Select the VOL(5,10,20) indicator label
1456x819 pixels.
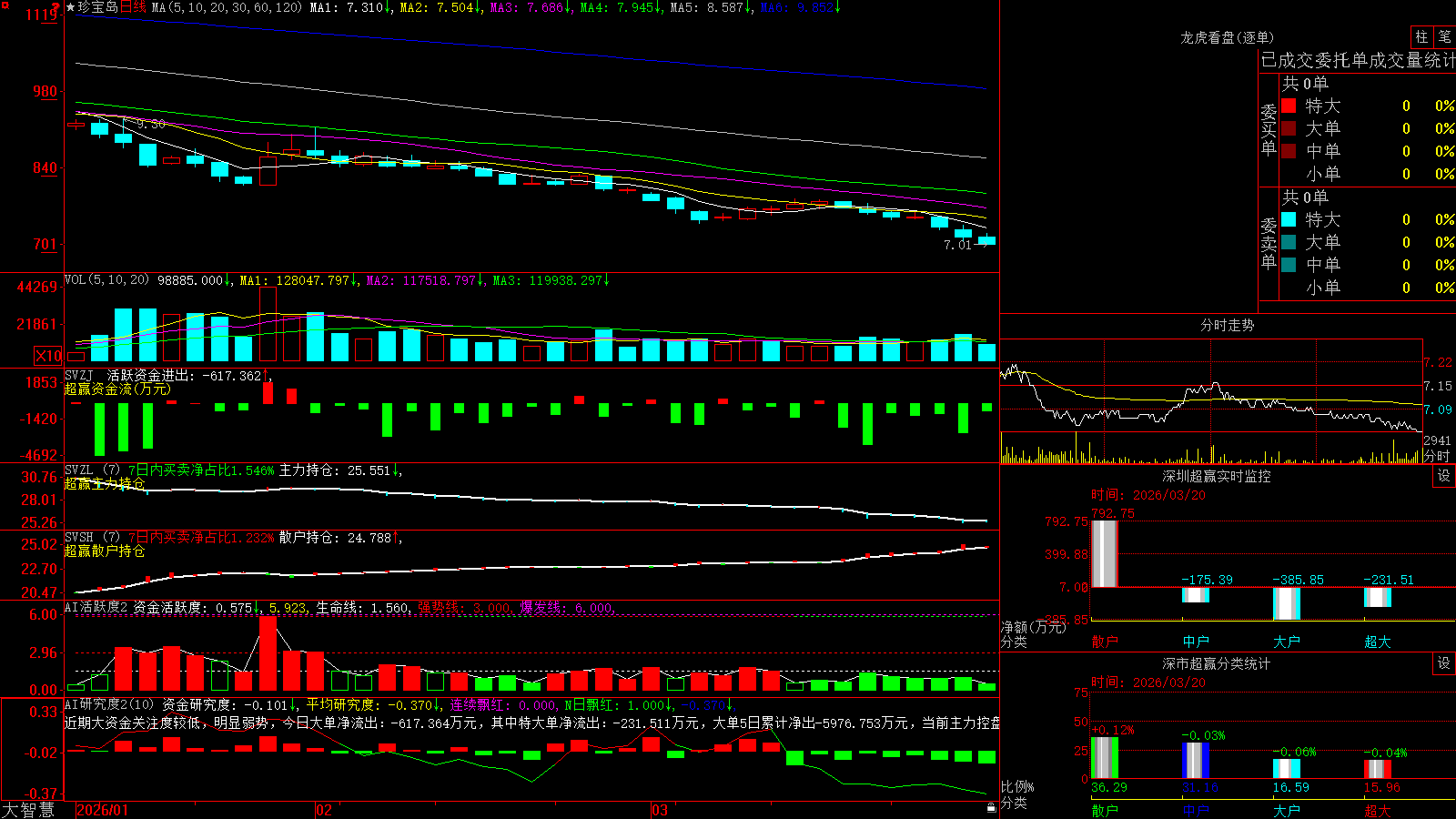(x=106, y=280)
